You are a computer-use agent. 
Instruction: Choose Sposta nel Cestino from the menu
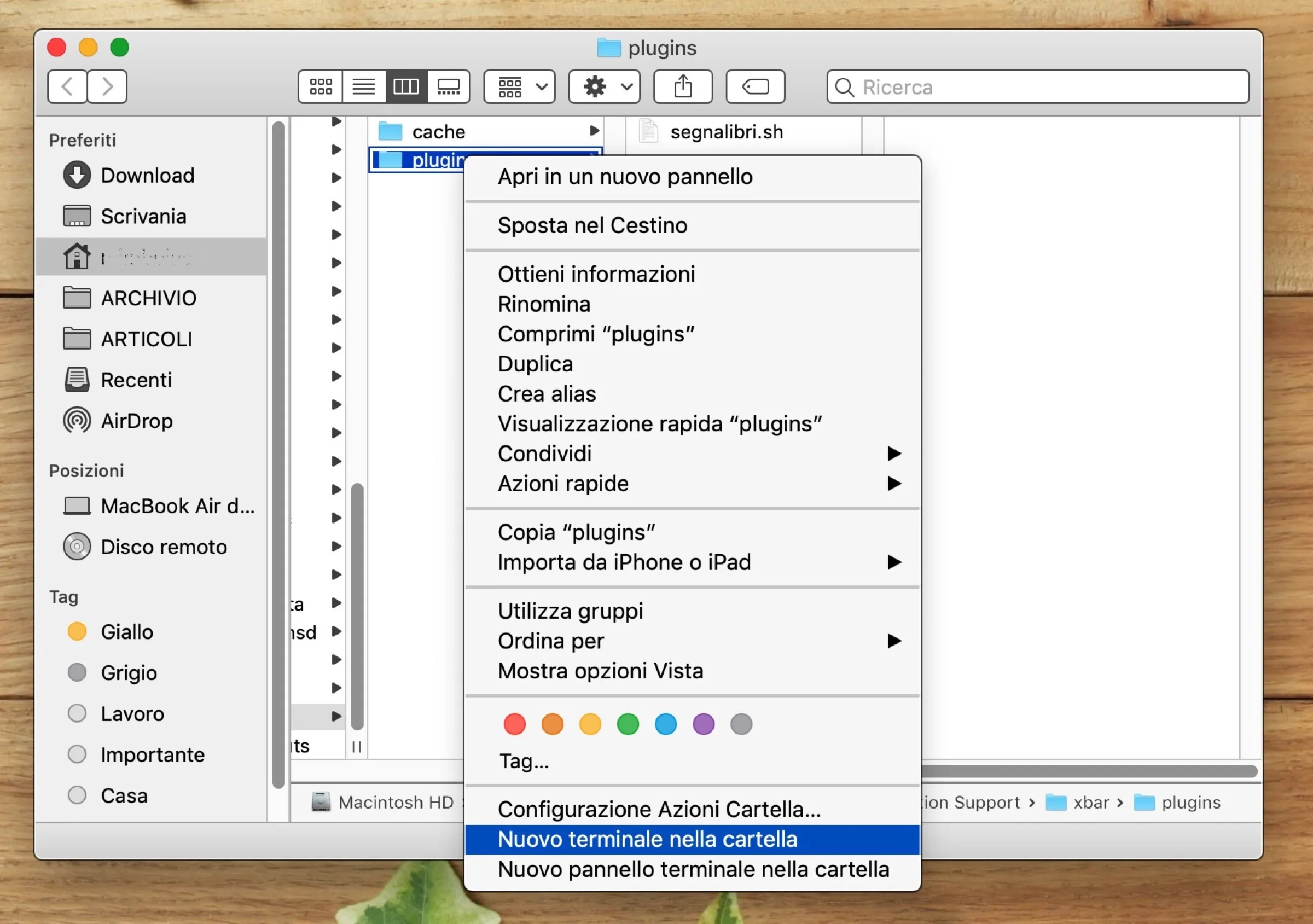(592, 225)
